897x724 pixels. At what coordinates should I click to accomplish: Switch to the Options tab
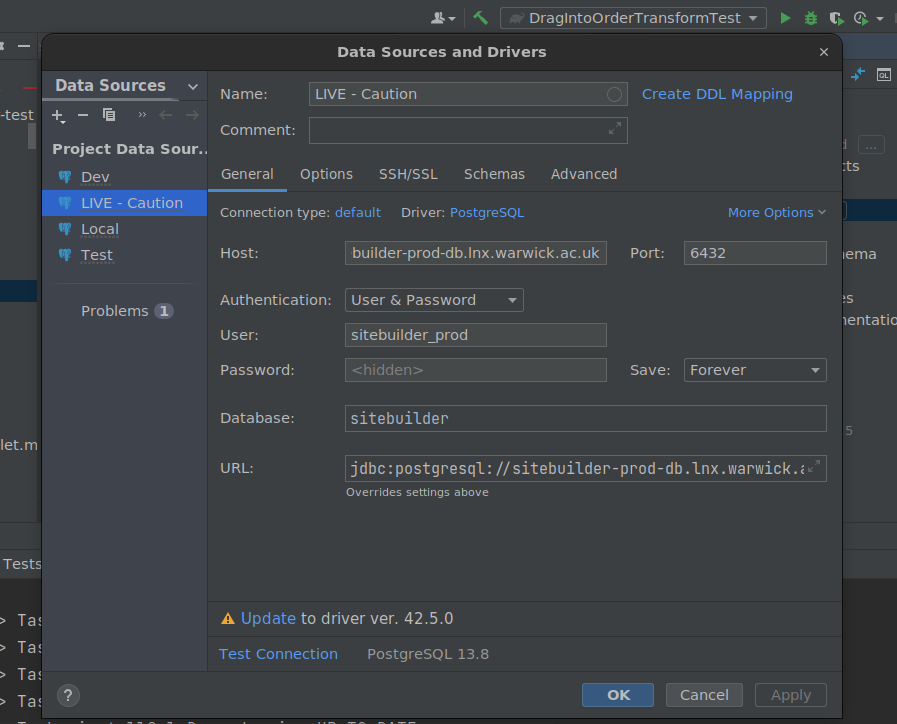326,174
